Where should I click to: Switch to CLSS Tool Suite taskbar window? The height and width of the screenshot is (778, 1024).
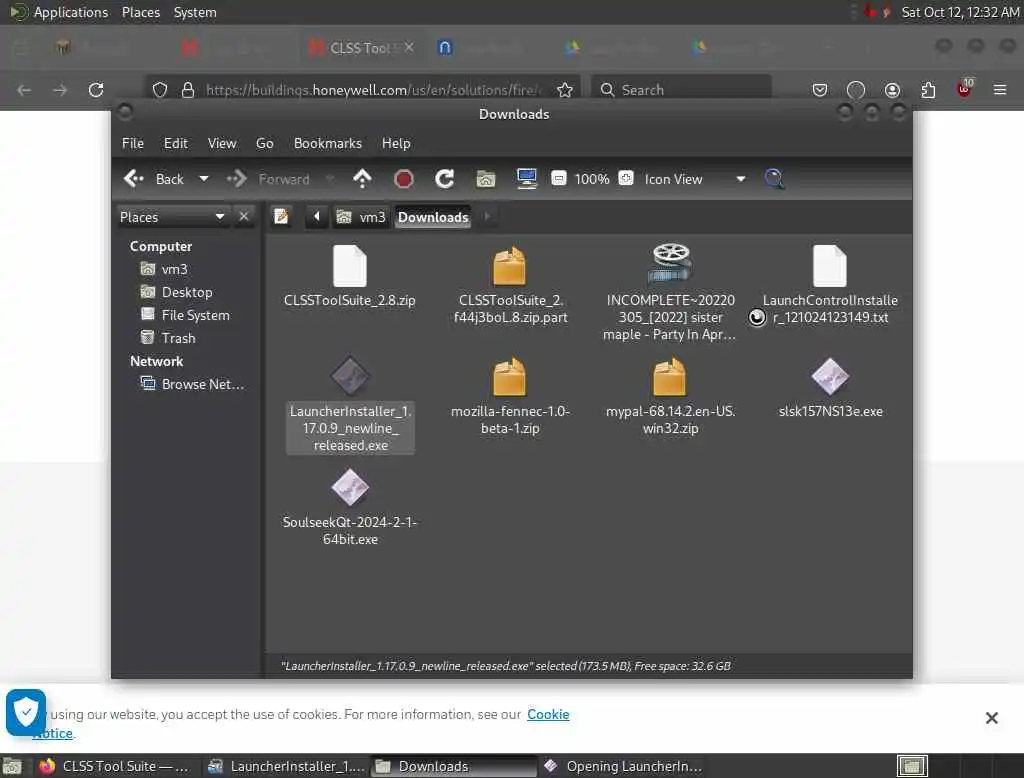click(x=114, y=766)
